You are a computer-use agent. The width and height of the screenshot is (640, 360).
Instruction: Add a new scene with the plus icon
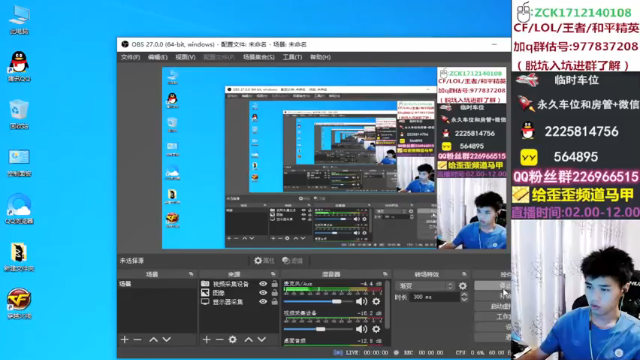[124, 339]
